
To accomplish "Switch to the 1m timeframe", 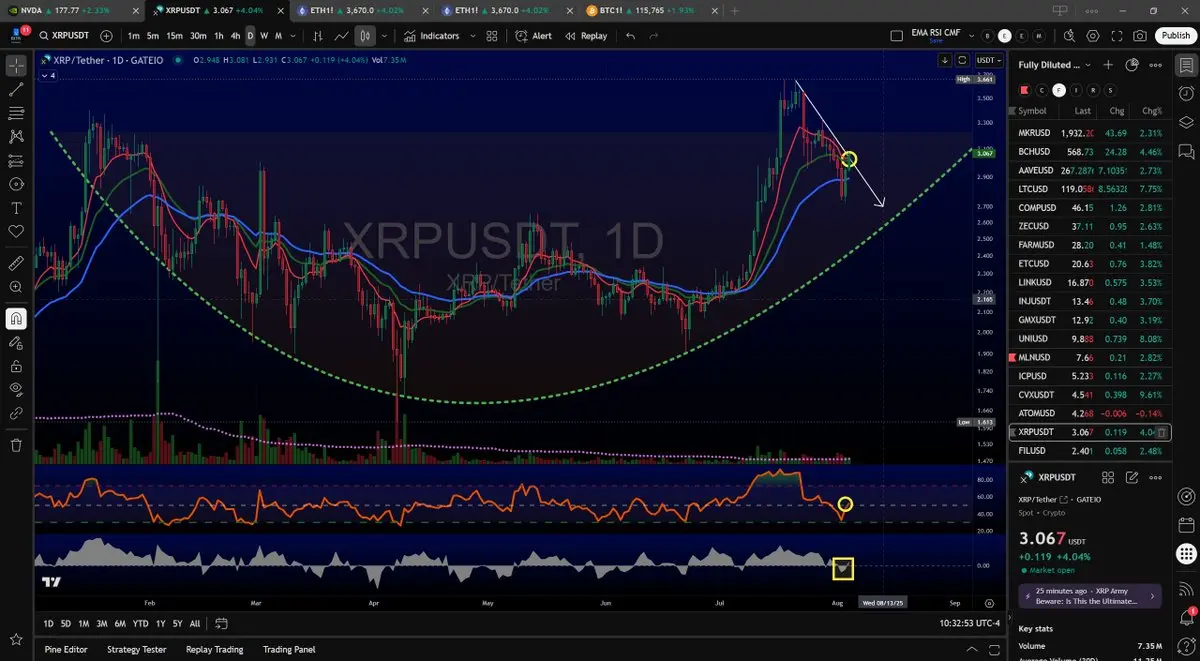I will pyautogui.click(x=133, y=35).
